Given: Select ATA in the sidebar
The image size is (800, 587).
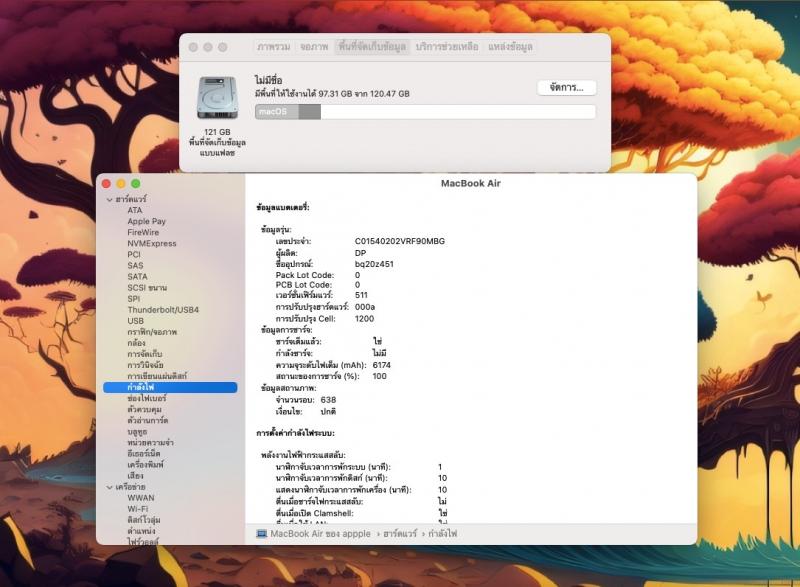Looking at the screenshot, I should [135, 210].
